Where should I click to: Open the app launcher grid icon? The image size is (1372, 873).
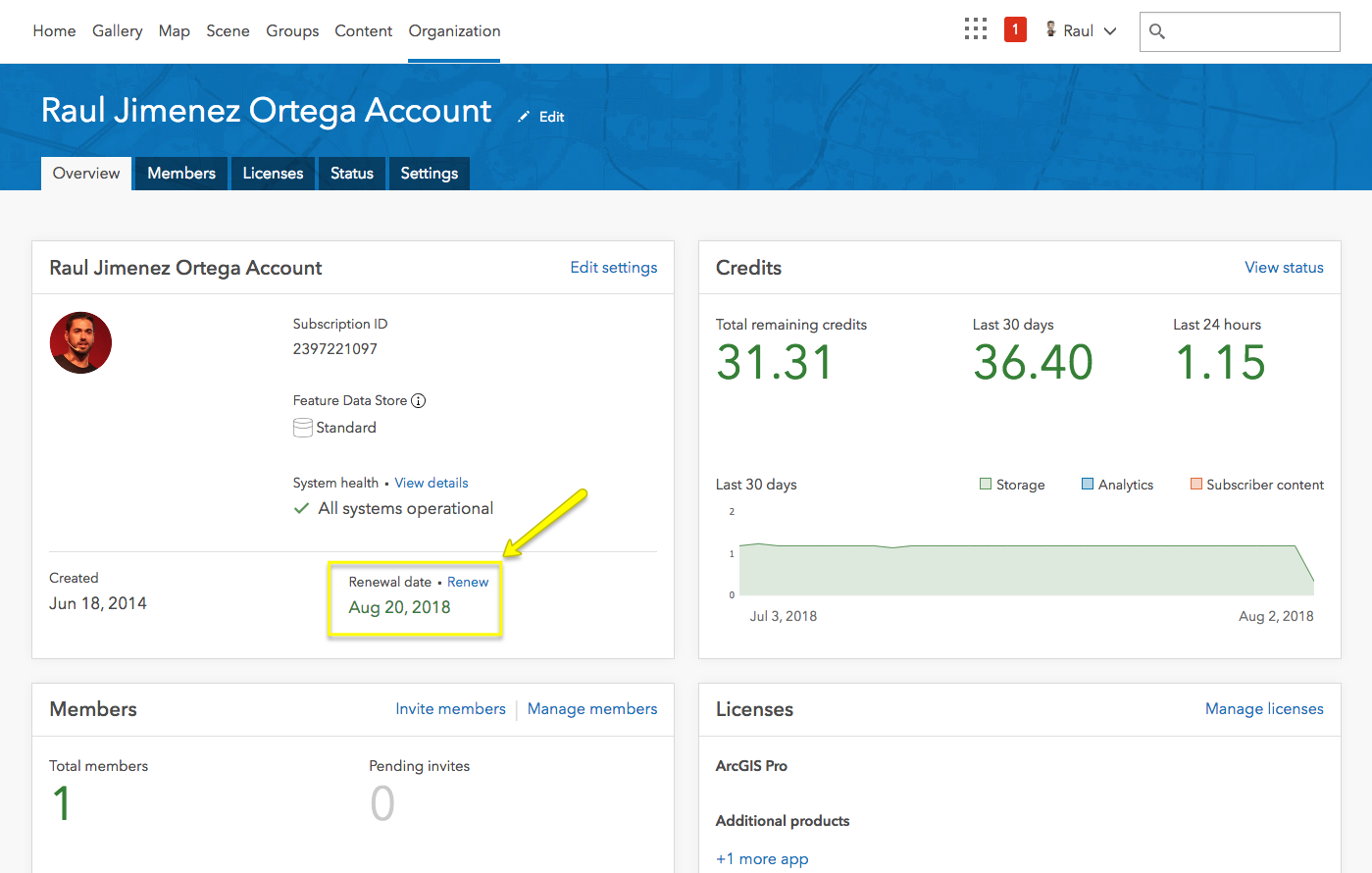[x=975, y=29]
